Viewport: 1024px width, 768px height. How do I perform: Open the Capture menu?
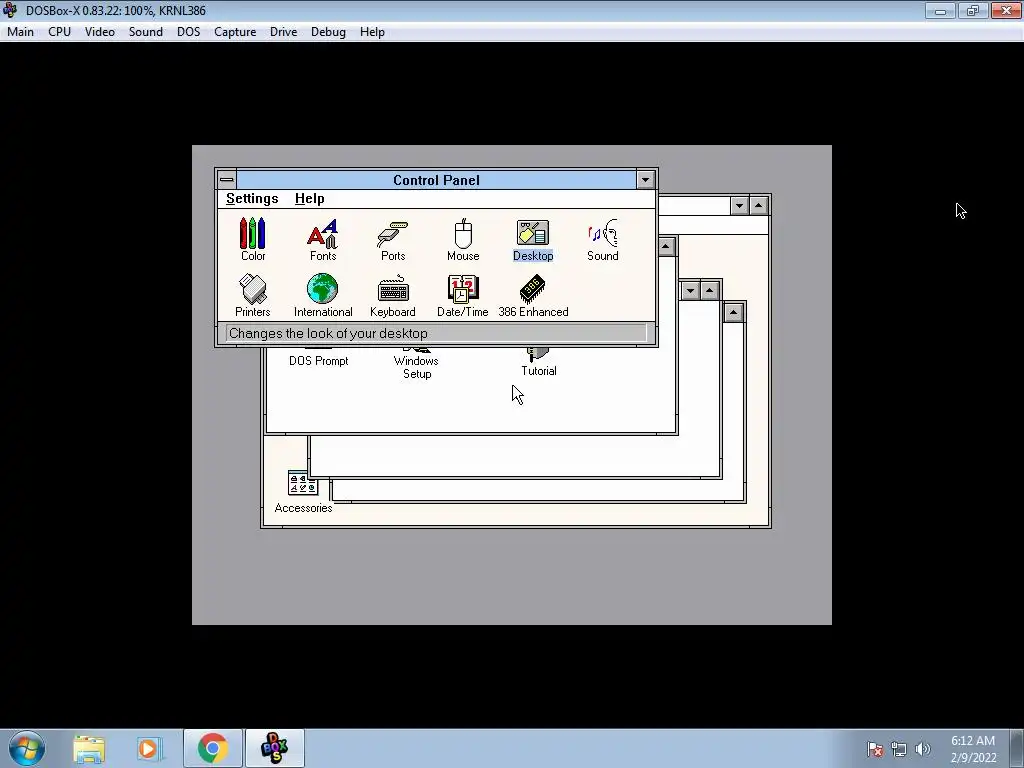click(x=235, y=32)
